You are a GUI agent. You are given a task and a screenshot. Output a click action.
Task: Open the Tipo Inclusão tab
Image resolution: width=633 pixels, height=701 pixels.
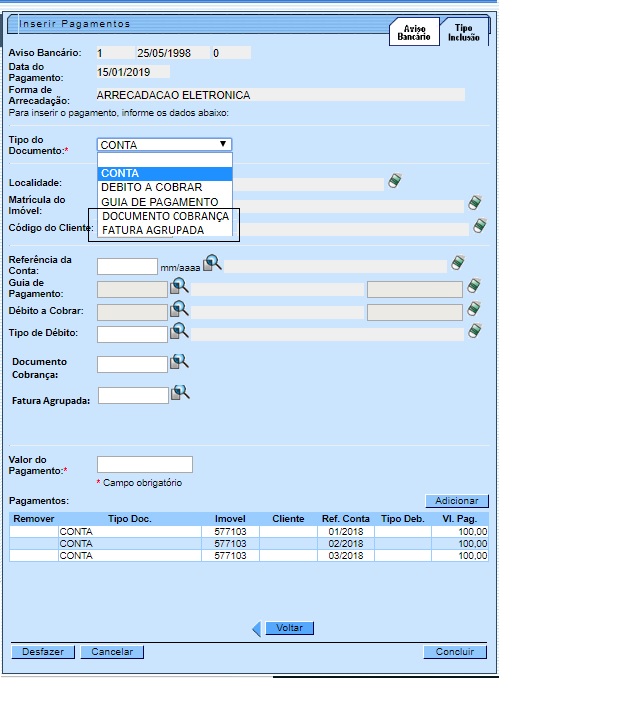[x=464, y=33]
